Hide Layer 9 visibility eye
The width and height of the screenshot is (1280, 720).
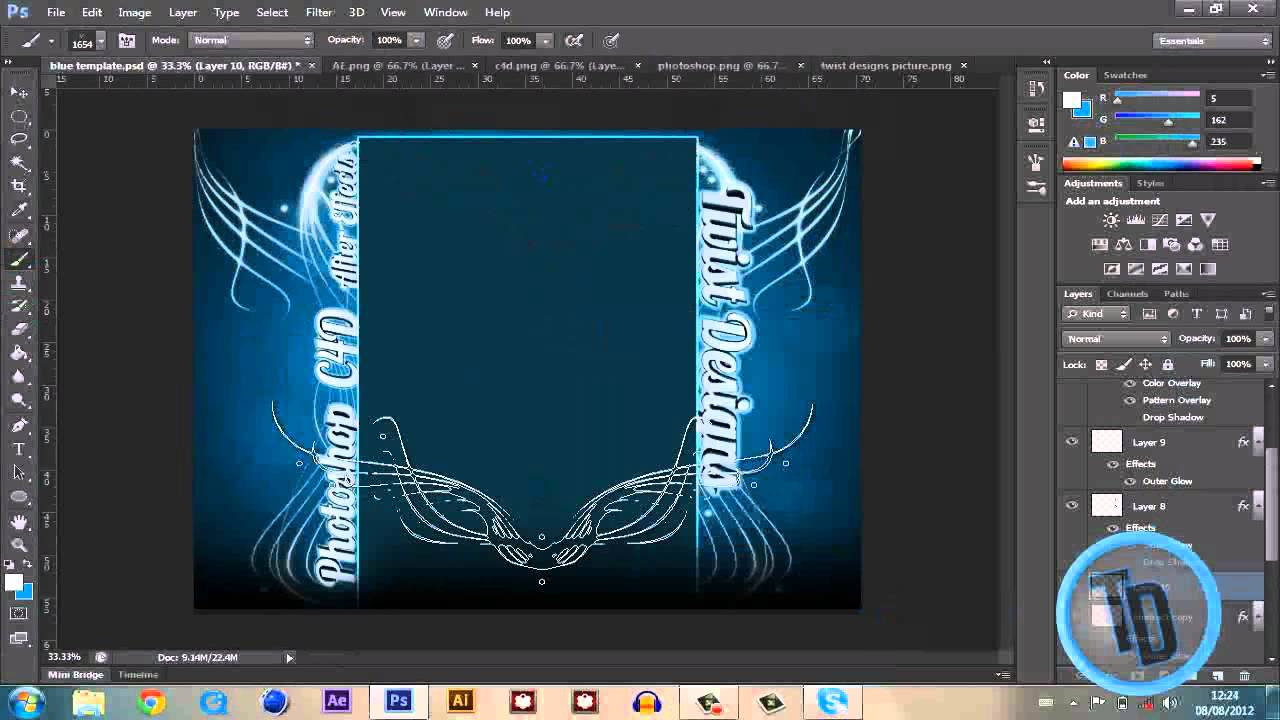tap(1072, 441)
